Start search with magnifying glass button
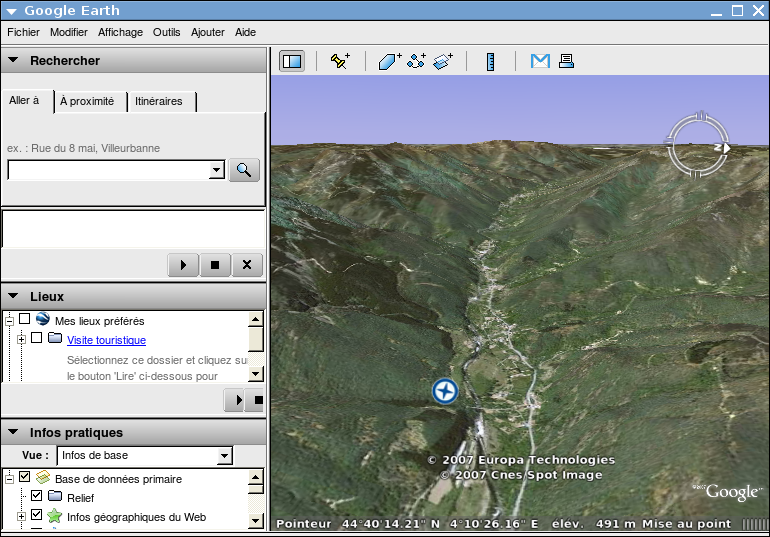Screen dimensions: 770x537 [x=244, y=170]
